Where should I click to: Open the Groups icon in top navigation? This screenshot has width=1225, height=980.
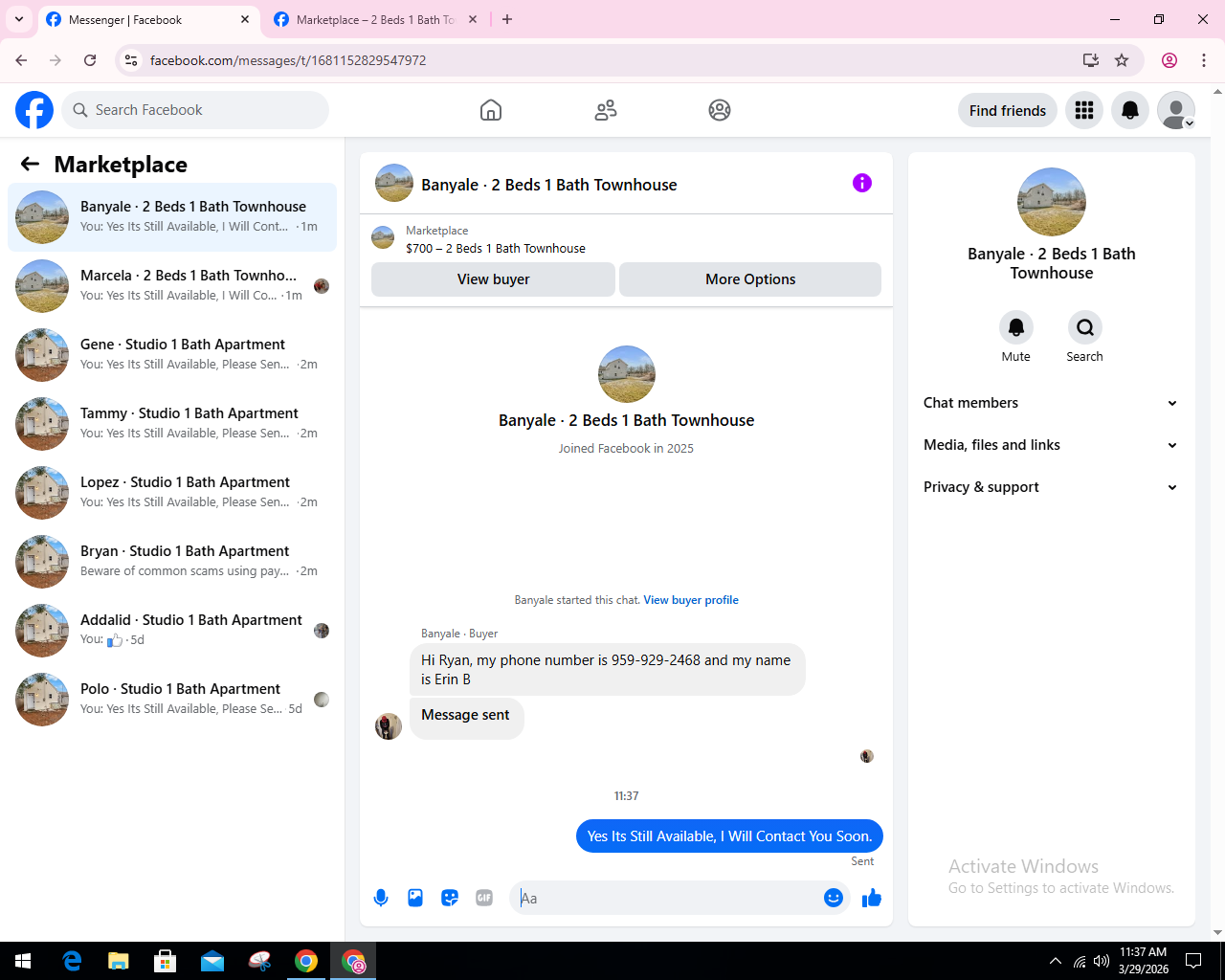tap(720, 110)
